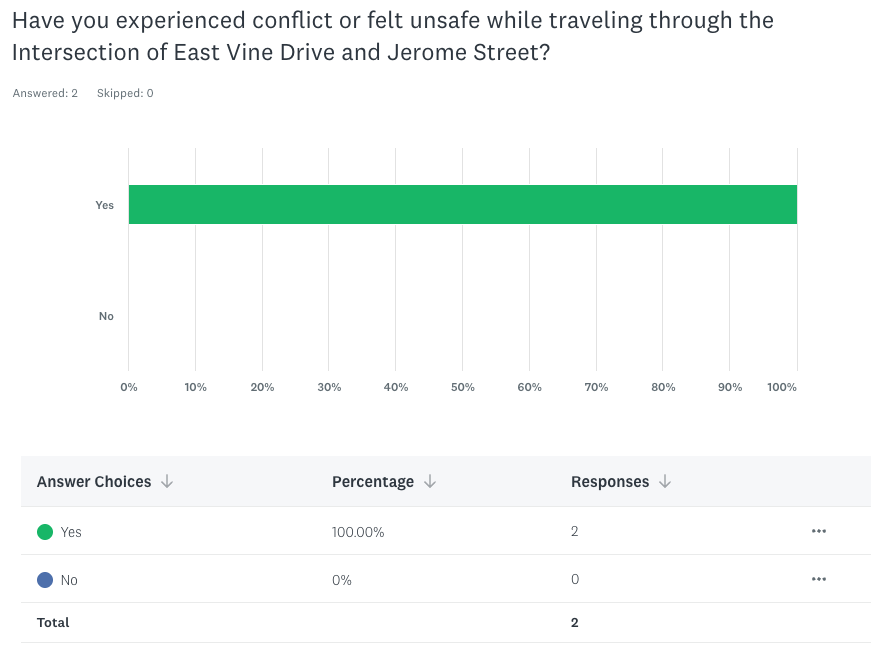The image size is (892, 665).
Task: Click the Percentage column sort arrow
Action: pos(430,482)
